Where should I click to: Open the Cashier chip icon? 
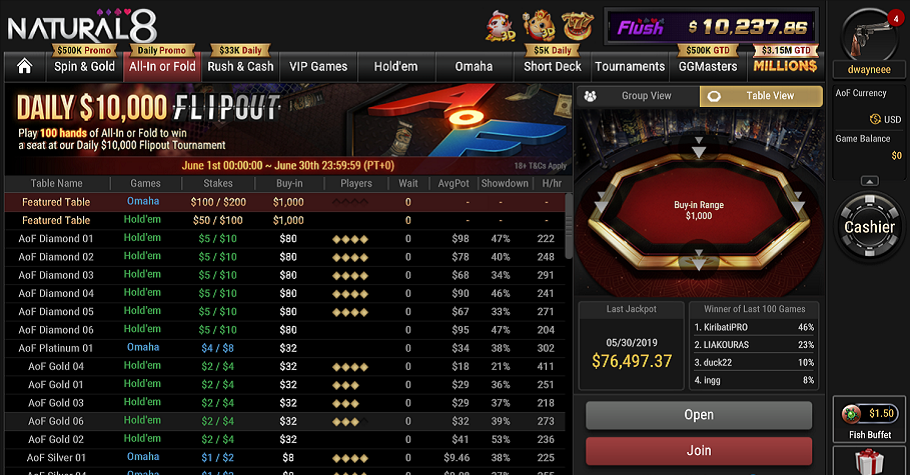click(x=869, y=226)
